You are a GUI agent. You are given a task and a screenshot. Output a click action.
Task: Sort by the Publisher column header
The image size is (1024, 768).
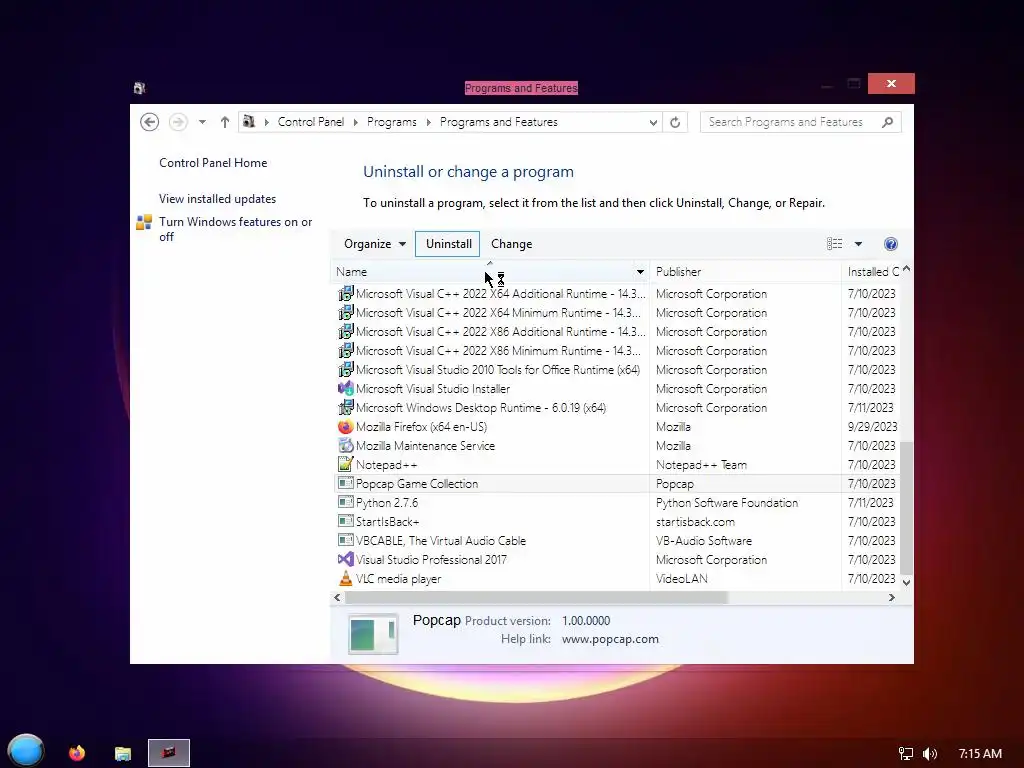pyautogui.click(x=745, y=272)
